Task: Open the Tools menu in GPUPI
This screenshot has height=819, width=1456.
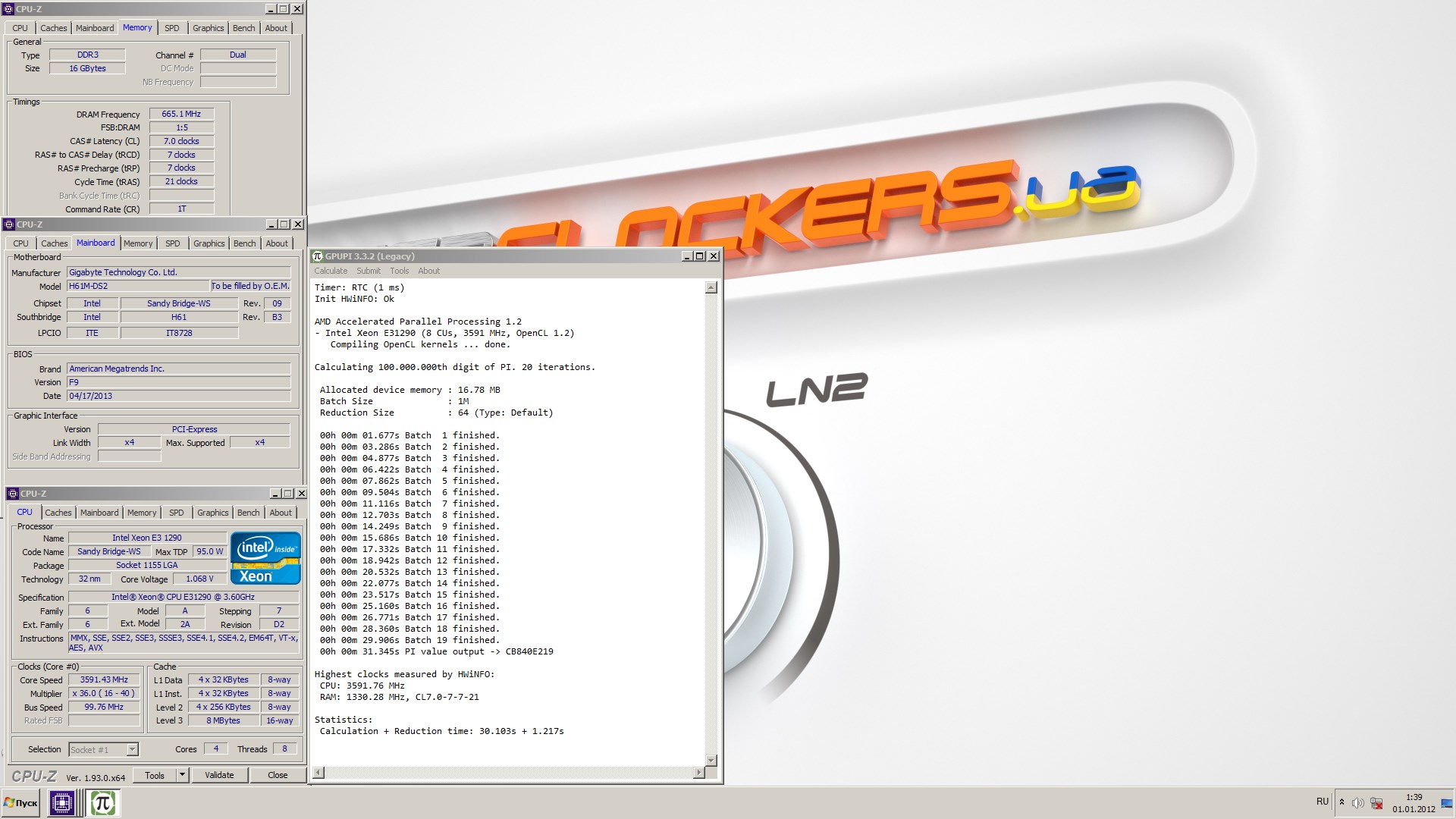Action: click(x=400, y=271)
